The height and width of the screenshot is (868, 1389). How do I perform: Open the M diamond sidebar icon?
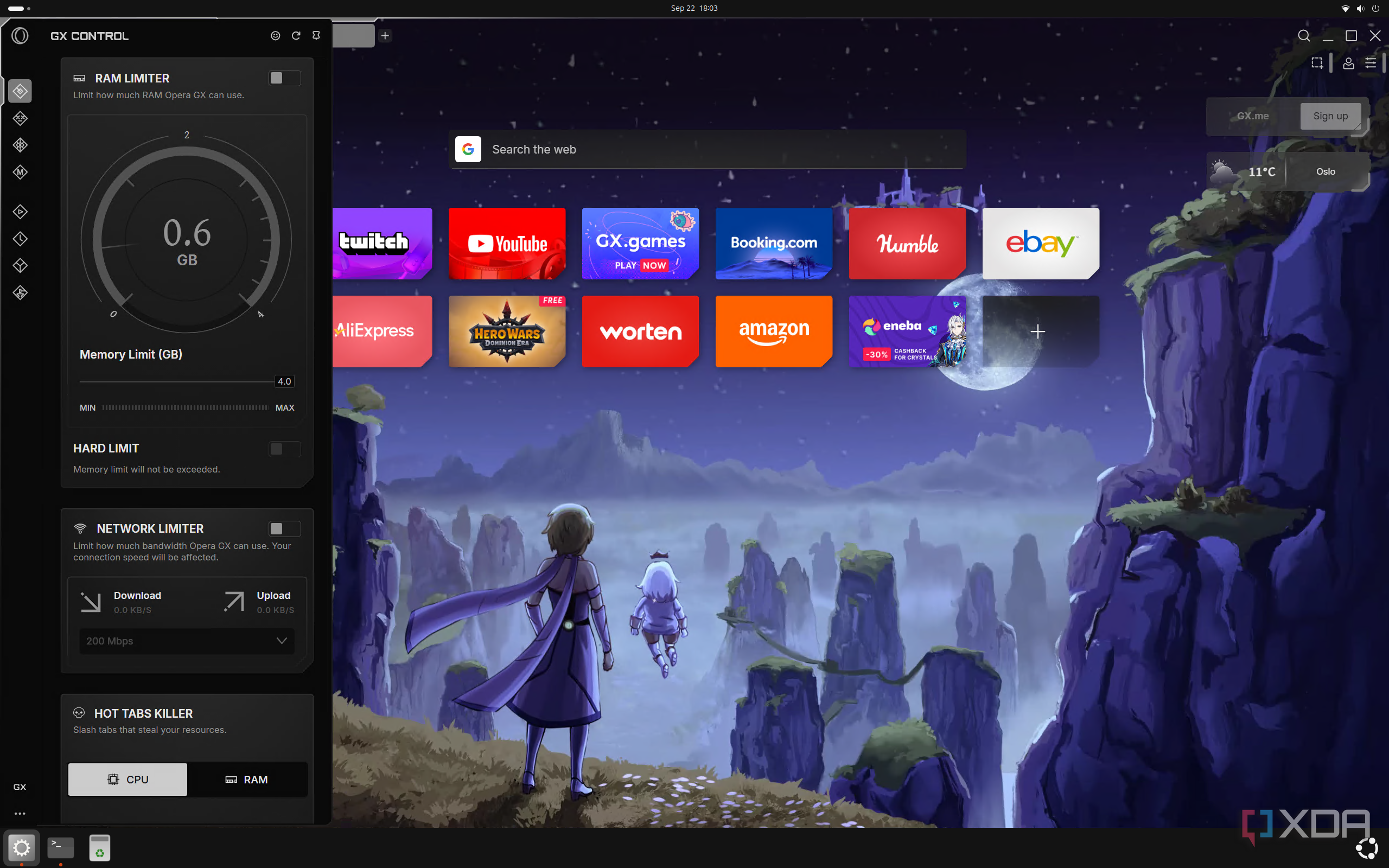click(x=20, y=172)
